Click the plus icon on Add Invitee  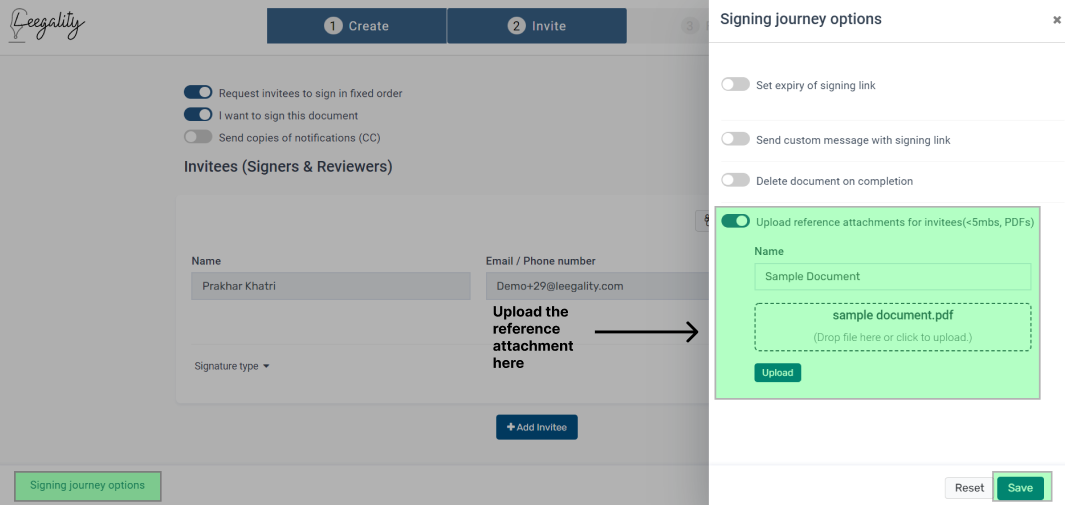[x=511, y=427]
